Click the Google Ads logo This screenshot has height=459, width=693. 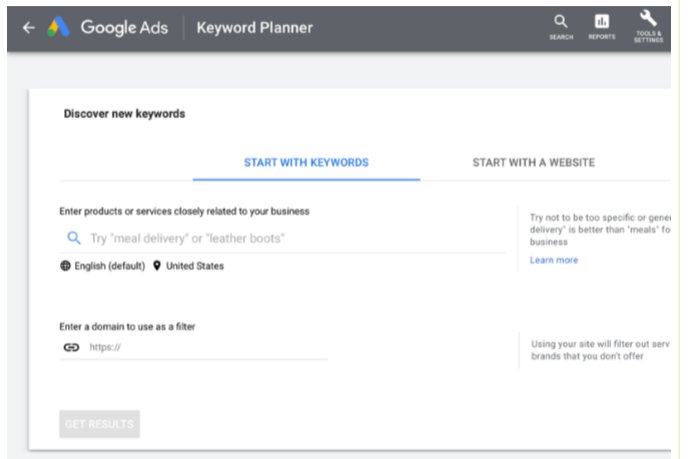(59, 27)
